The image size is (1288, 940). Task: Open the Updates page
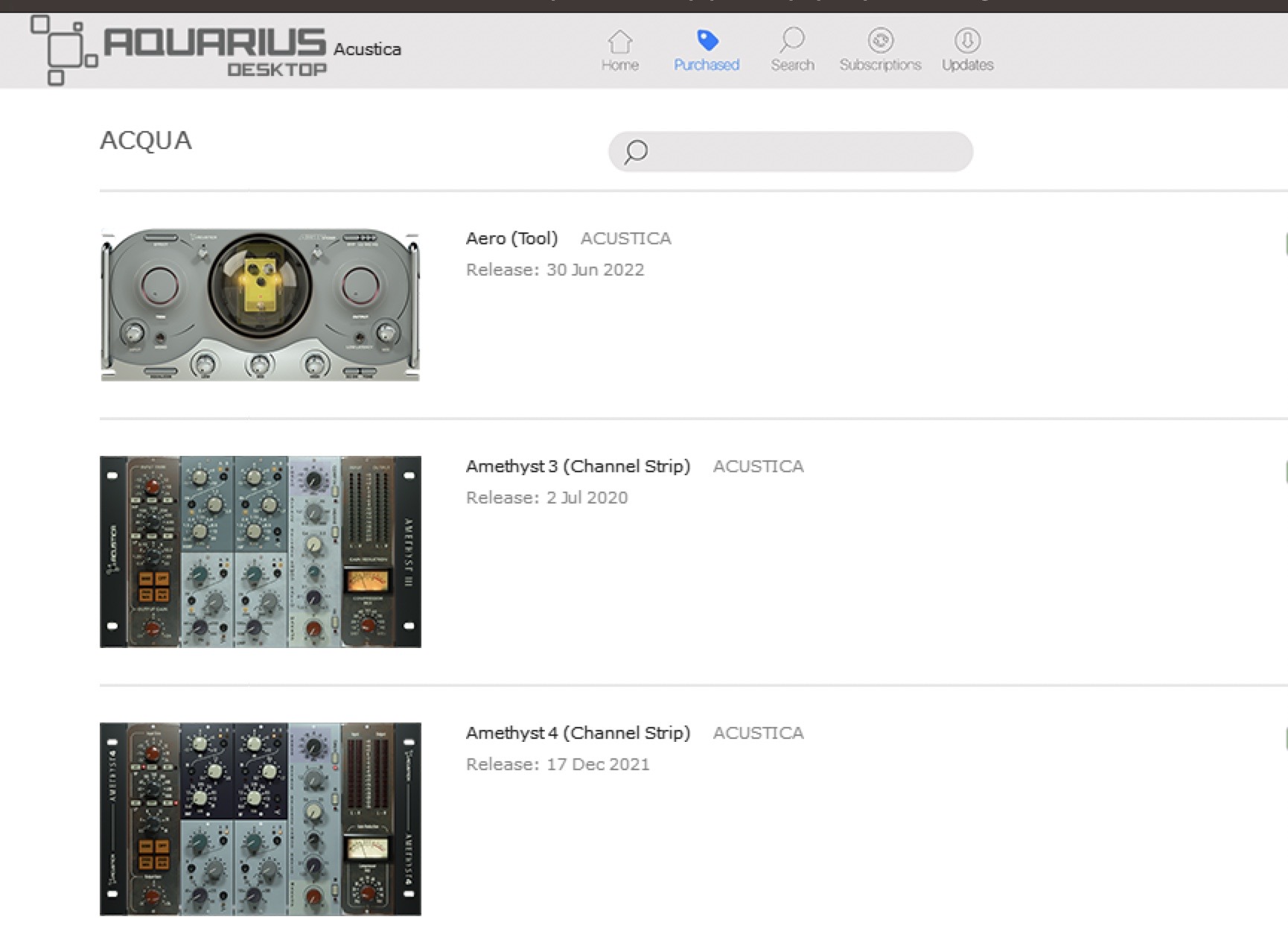pyautogui.click(x=967, y=50)
